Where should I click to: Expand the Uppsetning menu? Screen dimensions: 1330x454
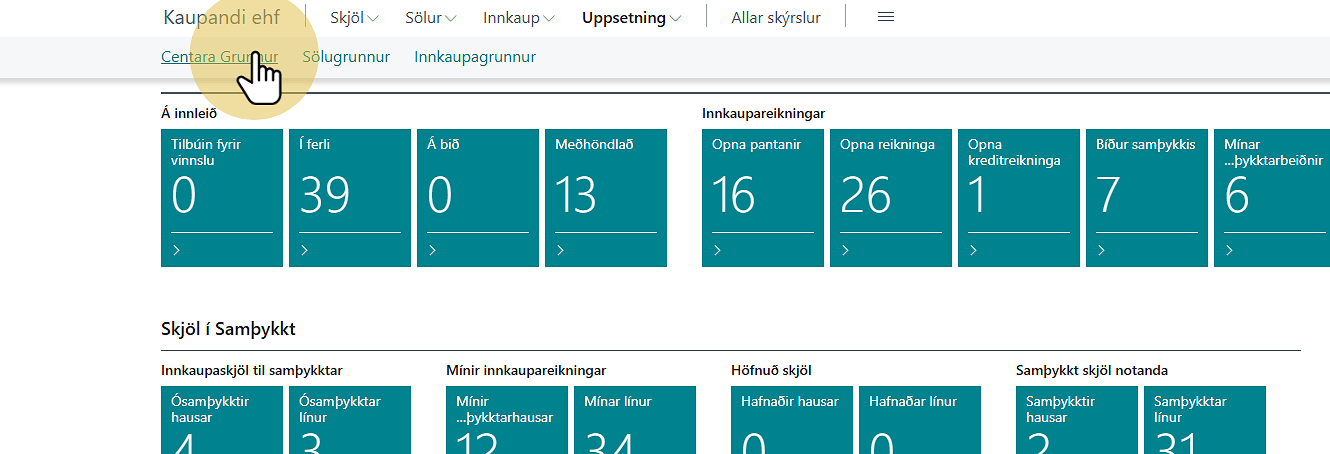pyautogui.click(x=632, y=17)
